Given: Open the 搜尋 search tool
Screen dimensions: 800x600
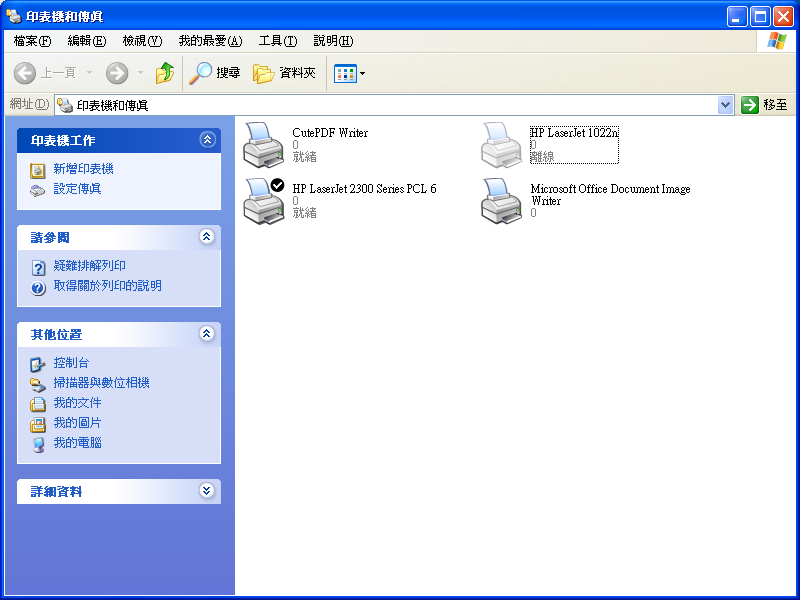Looking at the screenshot, I should pyautogui.click(x=215, y=73).
